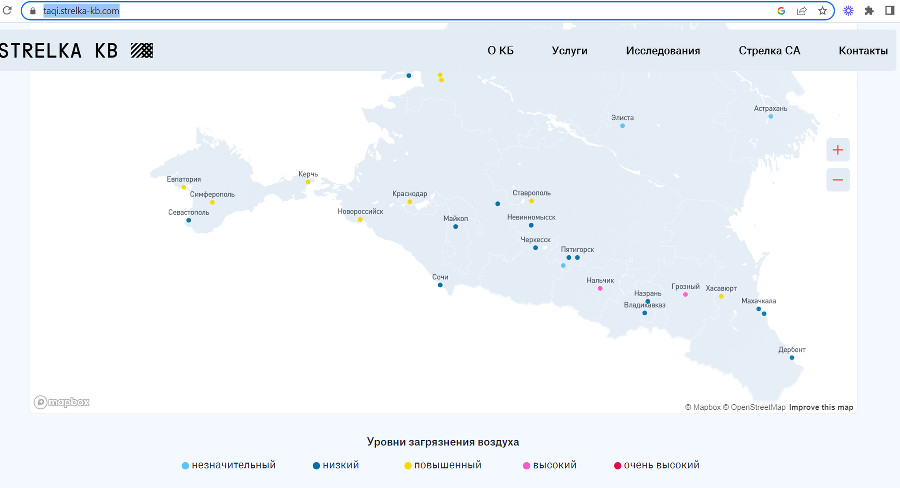
Task: Open the browser side panel icon
Action: tap(890, 10)
